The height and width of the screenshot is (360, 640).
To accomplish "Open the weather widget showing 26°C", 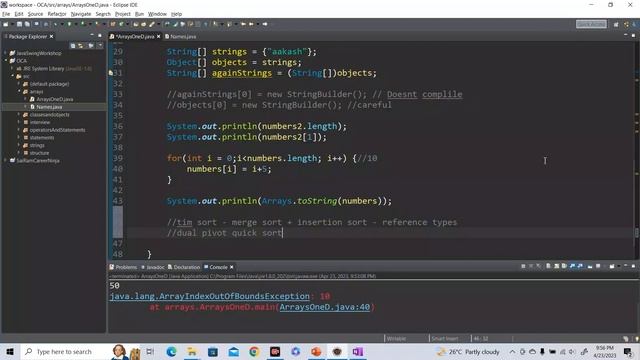I will tap(468, 351).
